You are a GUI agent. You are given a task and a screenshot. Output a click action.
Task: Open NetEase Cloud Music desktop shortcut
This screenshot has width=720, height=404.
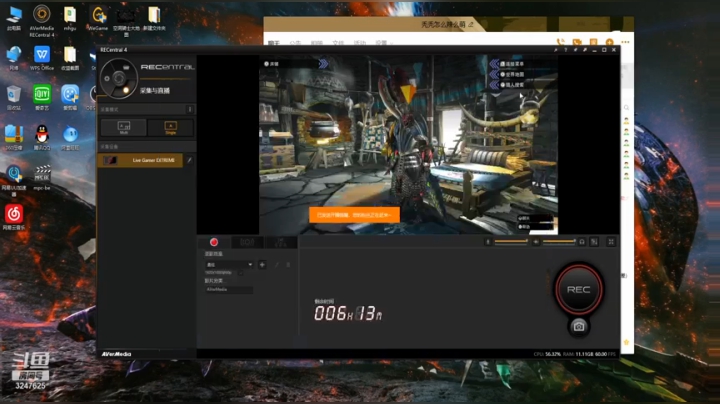pyautogui.click(x=14, y=217)
